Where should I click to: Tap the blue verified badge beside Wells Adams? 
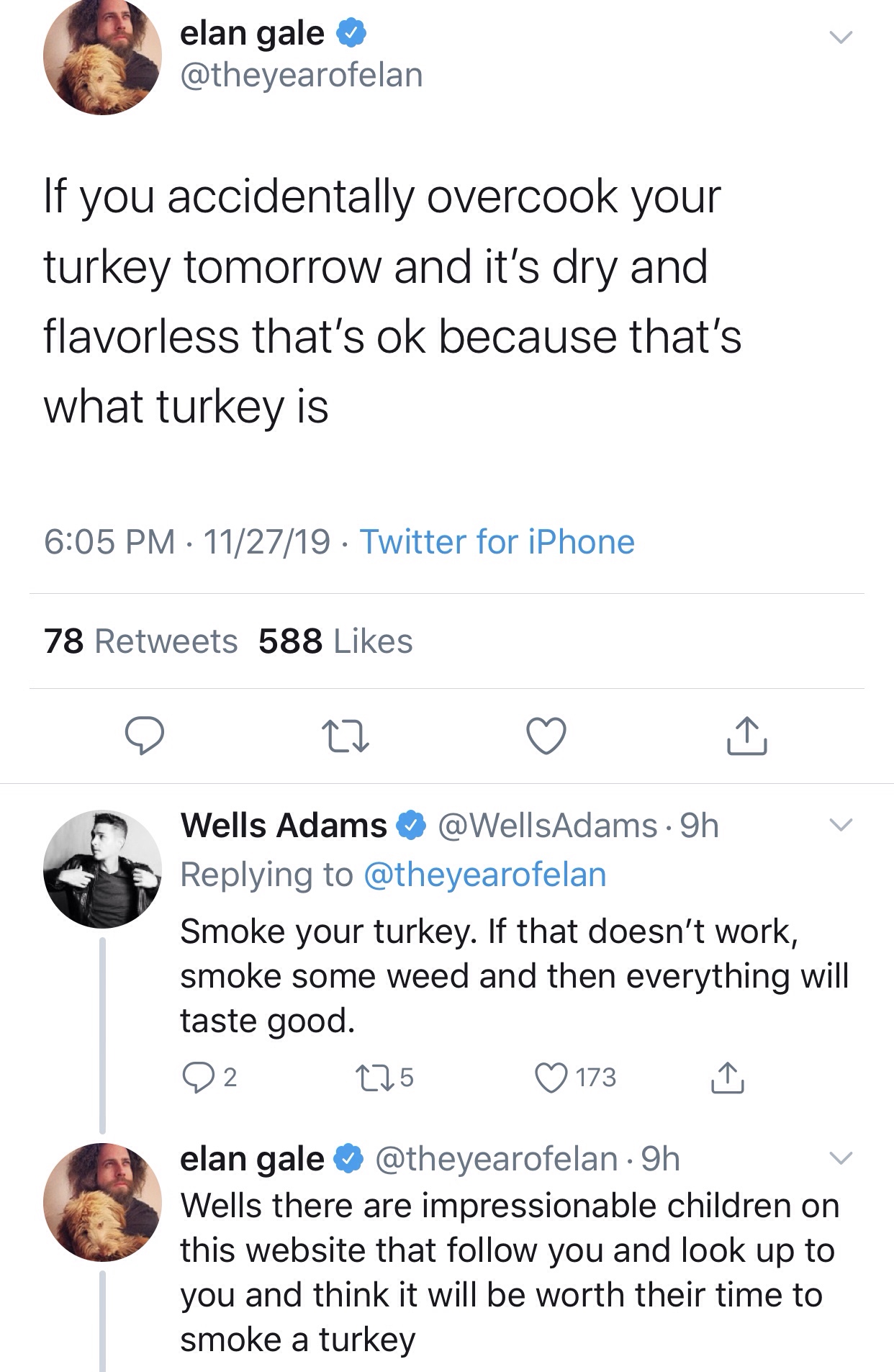[412, 826]
